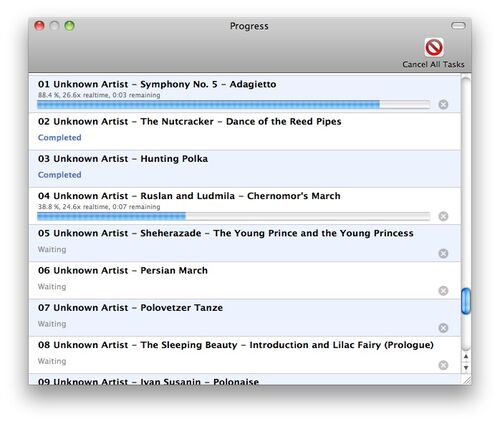Select row 05 Sheherazade title
The width and height of the screenshot is (500, 424).
coord(226,233)
